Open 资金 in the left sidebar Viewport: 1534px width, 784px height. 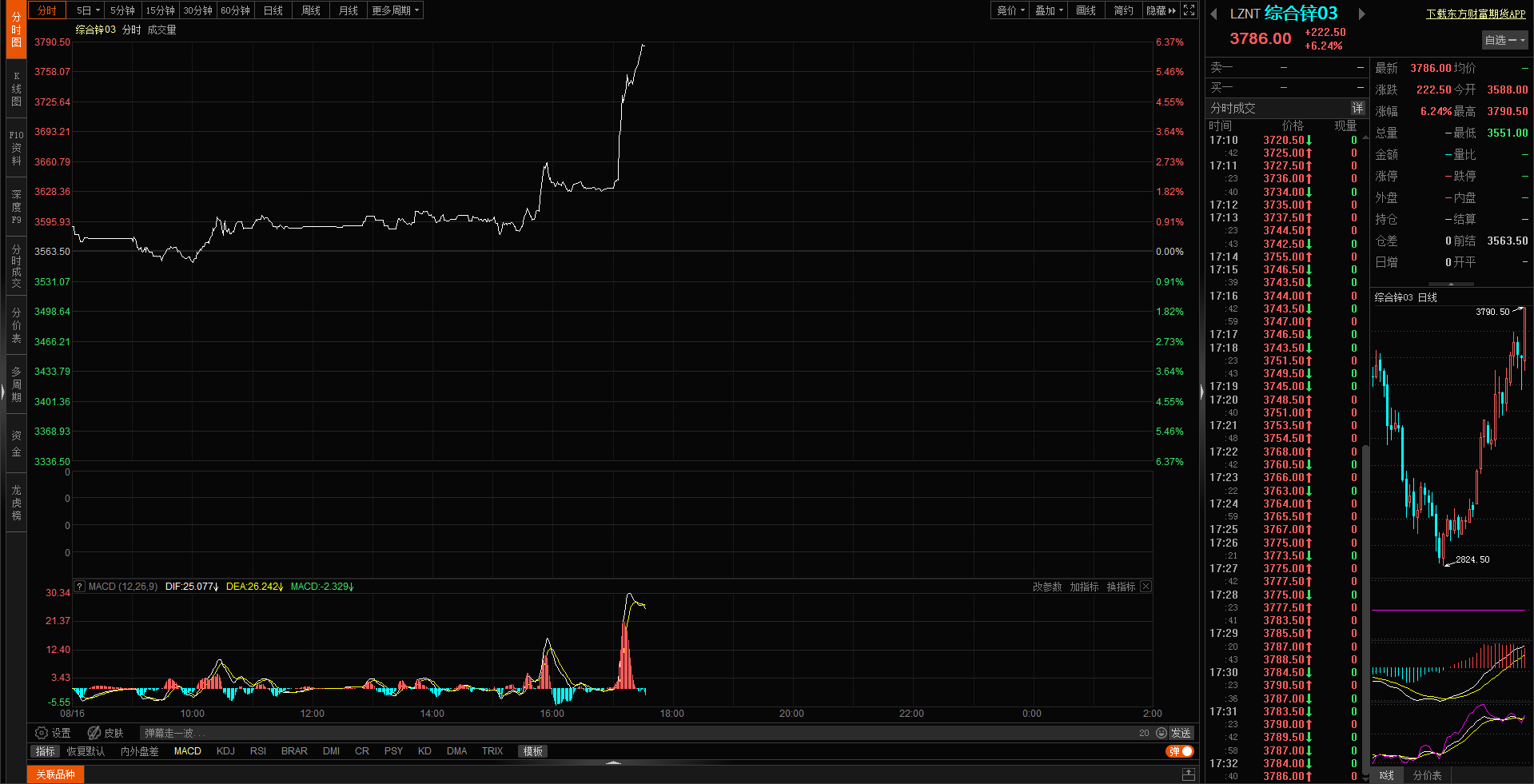pyautogui.click(x=16, y=444)
